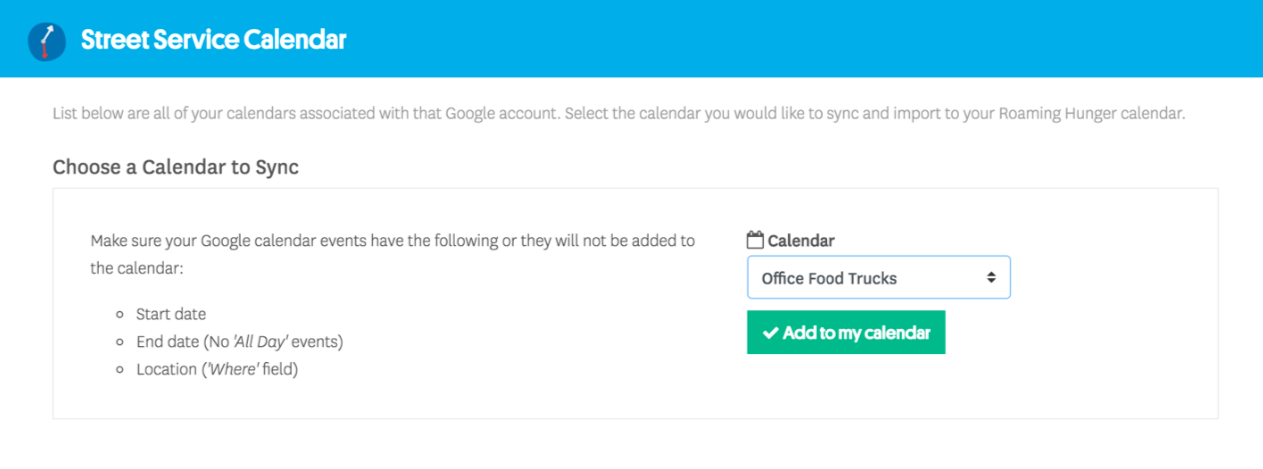Click the bullet next to End date
Viewport: 1263px width, 469px height.
tap(119, 342)
